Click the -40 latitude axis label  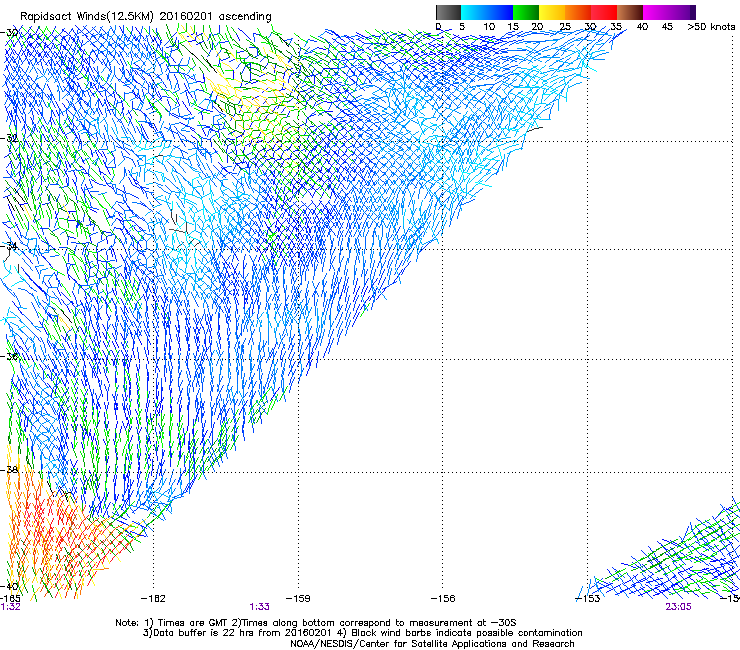tap(9, 587)
